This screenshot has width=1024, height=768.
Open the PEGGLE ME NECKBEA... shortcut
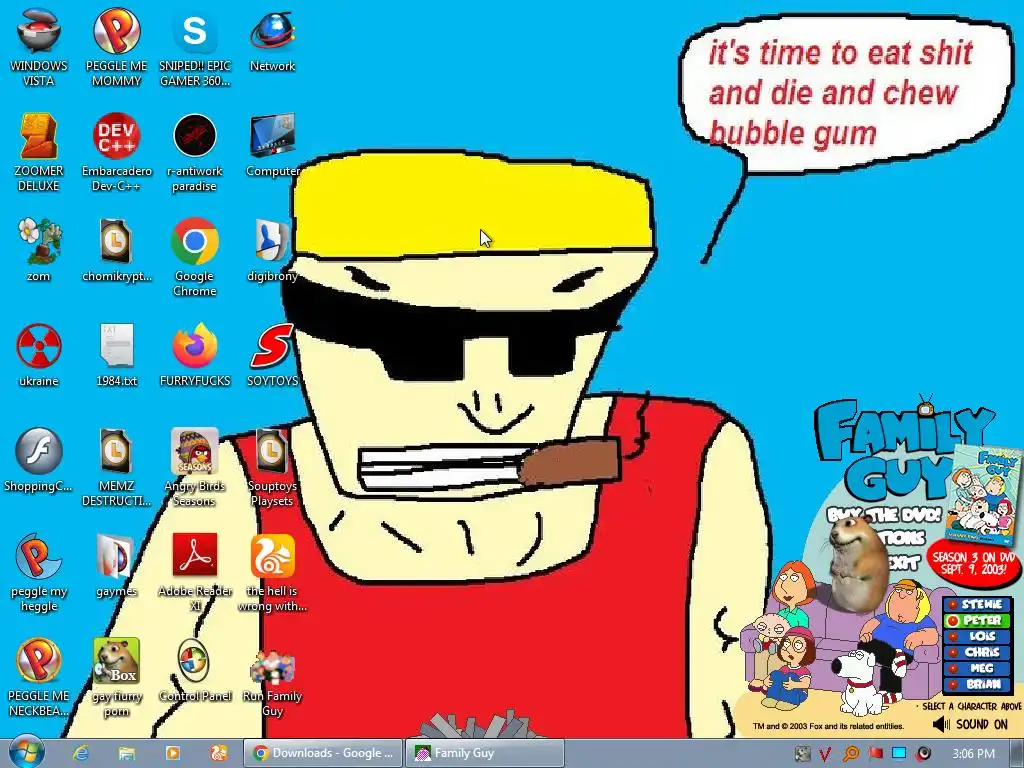tap(39, 677)
